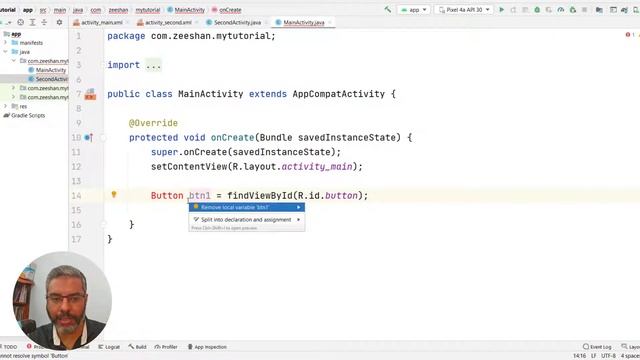Open the Remove local variable submenu arrow

pyautogui.click(x=299, y=207)
